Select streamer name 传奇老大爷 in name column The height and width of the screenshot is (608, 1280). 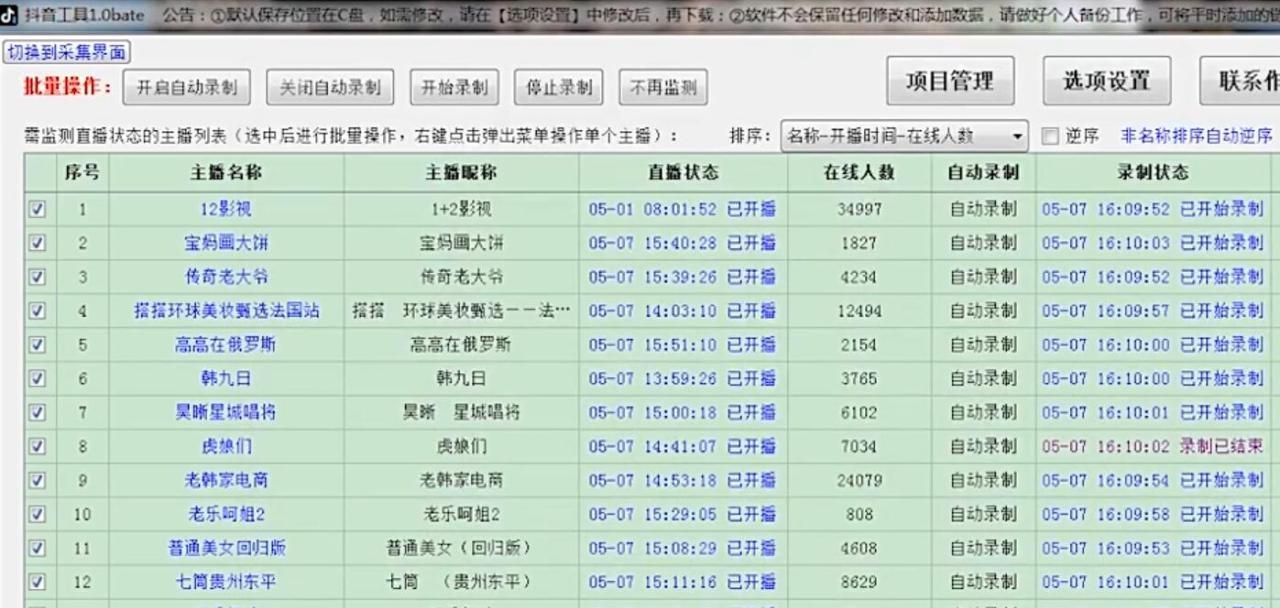226,277
